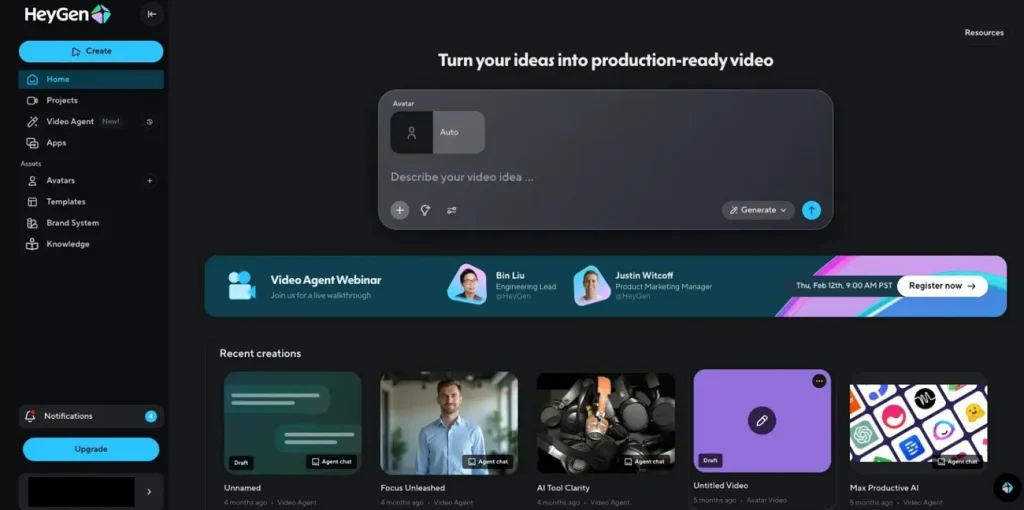Go to Projects in the sidebar

(x=62, y=100)
